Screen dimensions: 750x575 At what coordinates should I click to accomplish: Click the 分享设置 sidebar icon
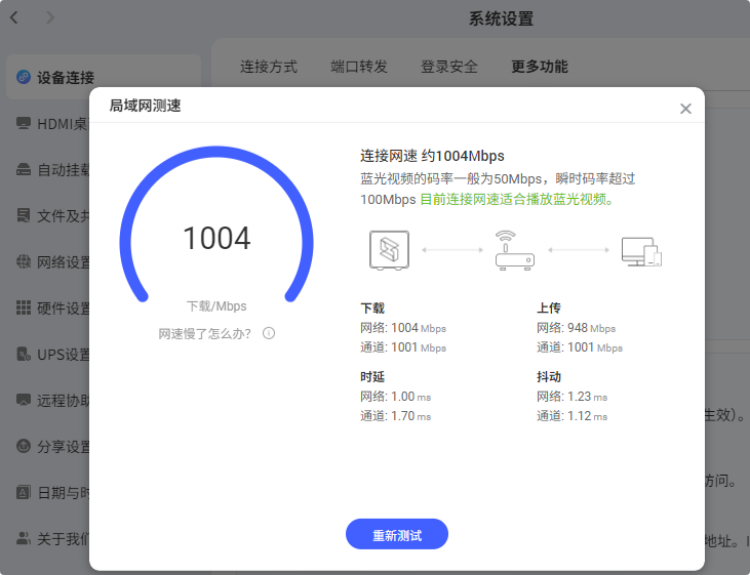tap(23, 446)
